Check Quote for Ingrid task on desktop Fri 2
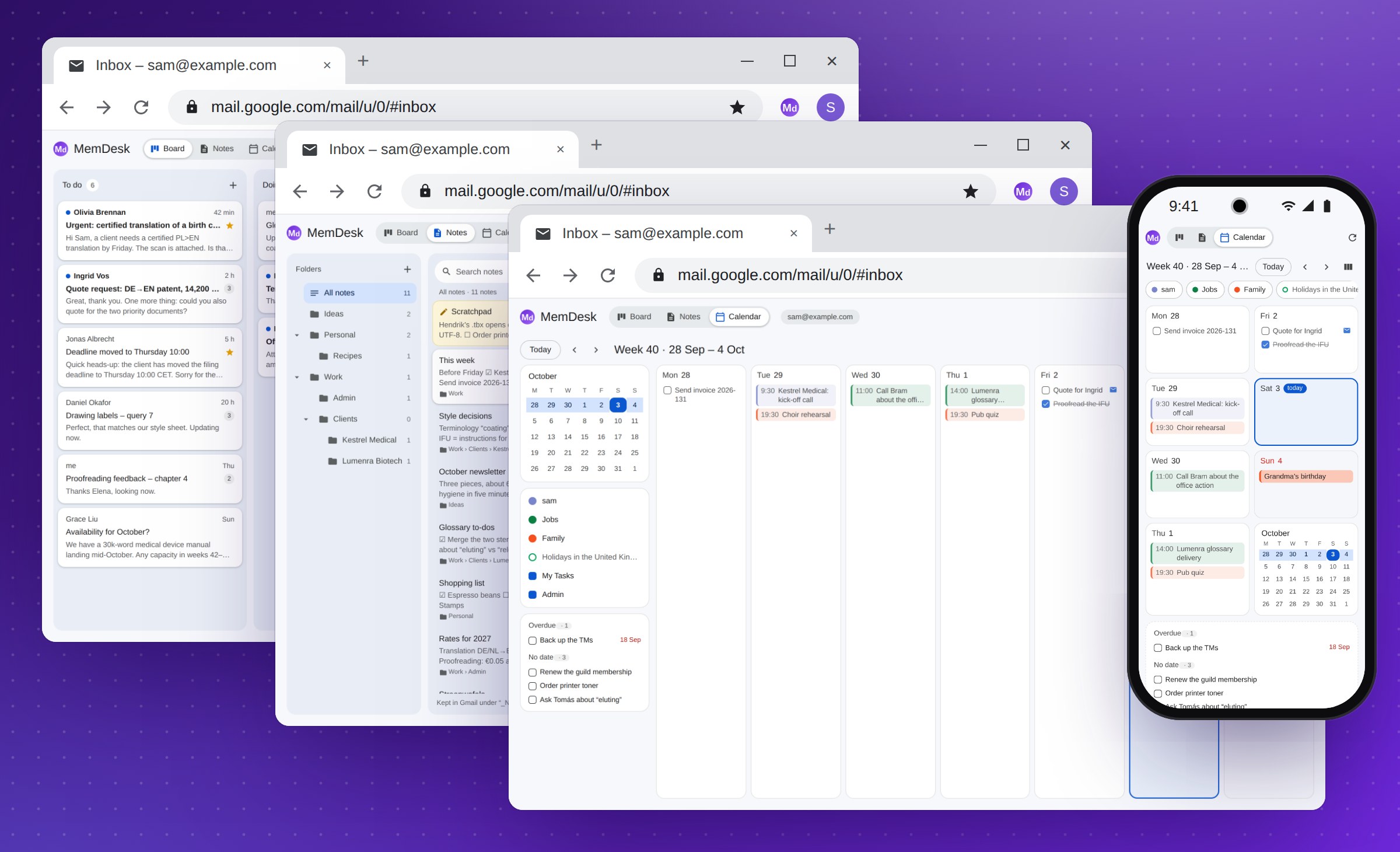This screenshot has height=852, width=1400. tap(1046, 390)
